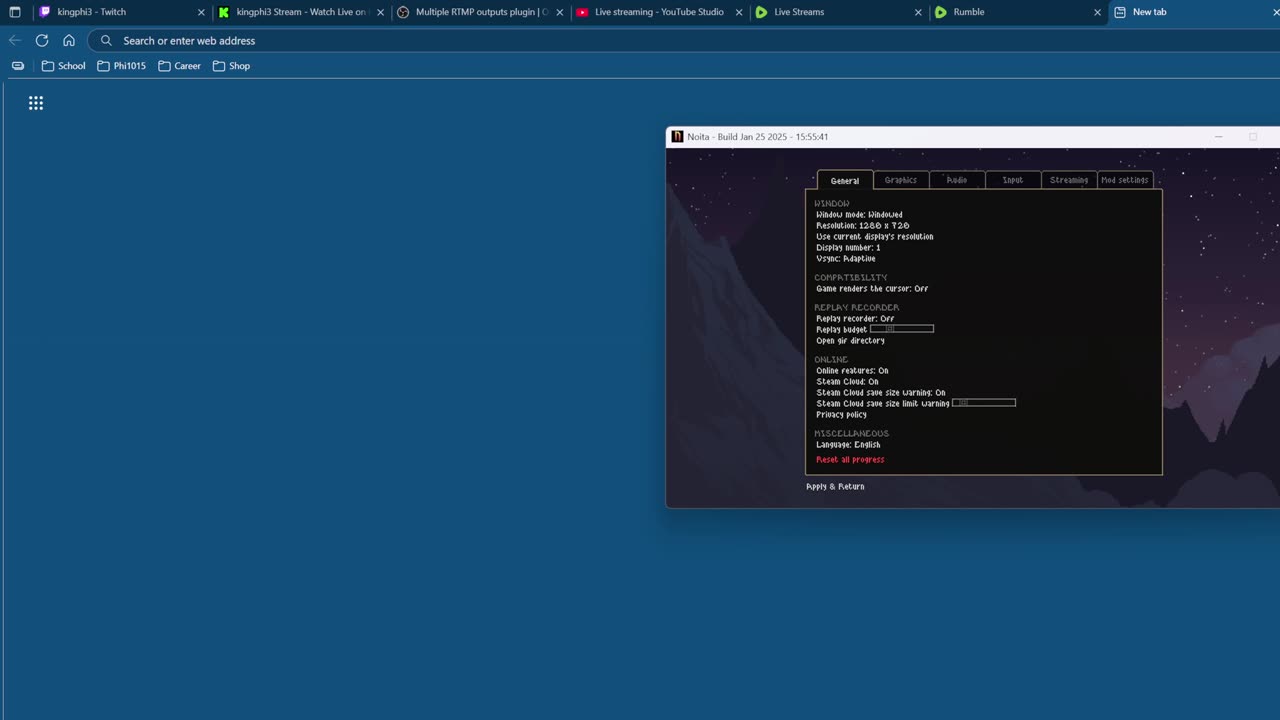Open the Graphics settings tab in Noita

[901, 180]
